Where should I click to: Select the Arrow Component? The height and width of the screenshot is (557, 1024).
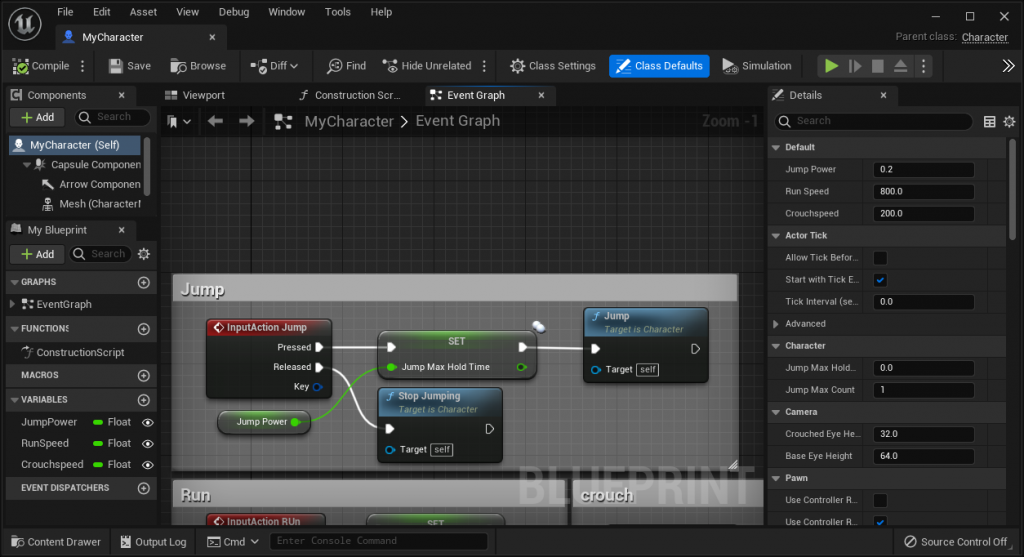(x=91, y=184)
